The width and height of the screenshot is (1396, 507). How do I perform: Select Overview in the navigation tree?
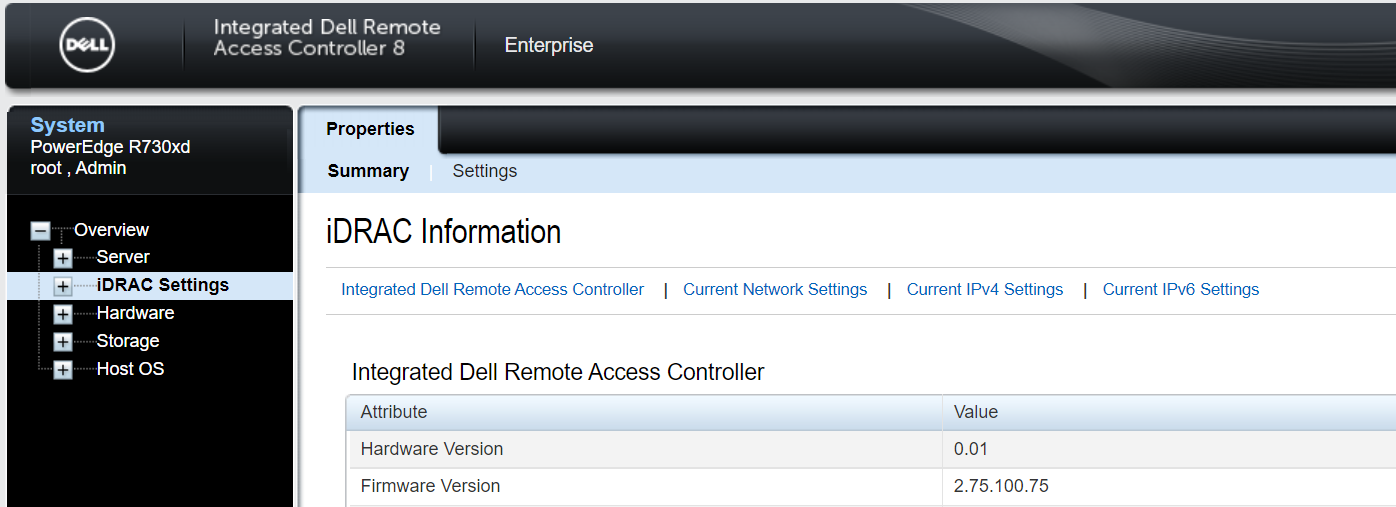pyautogui.click(x=111, y=230)
